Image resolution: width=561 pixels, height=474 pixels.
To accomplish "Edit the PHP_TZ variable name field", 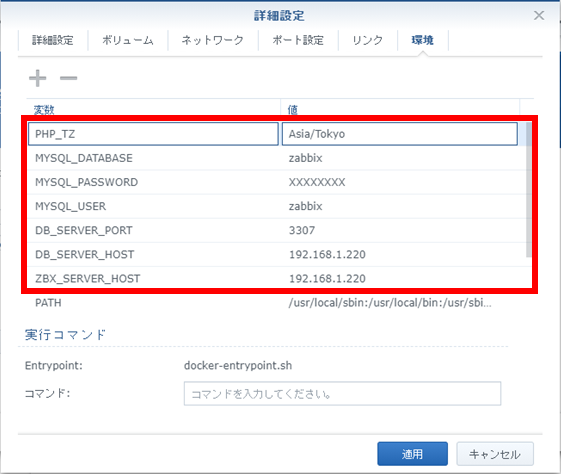I will point(153,134).
